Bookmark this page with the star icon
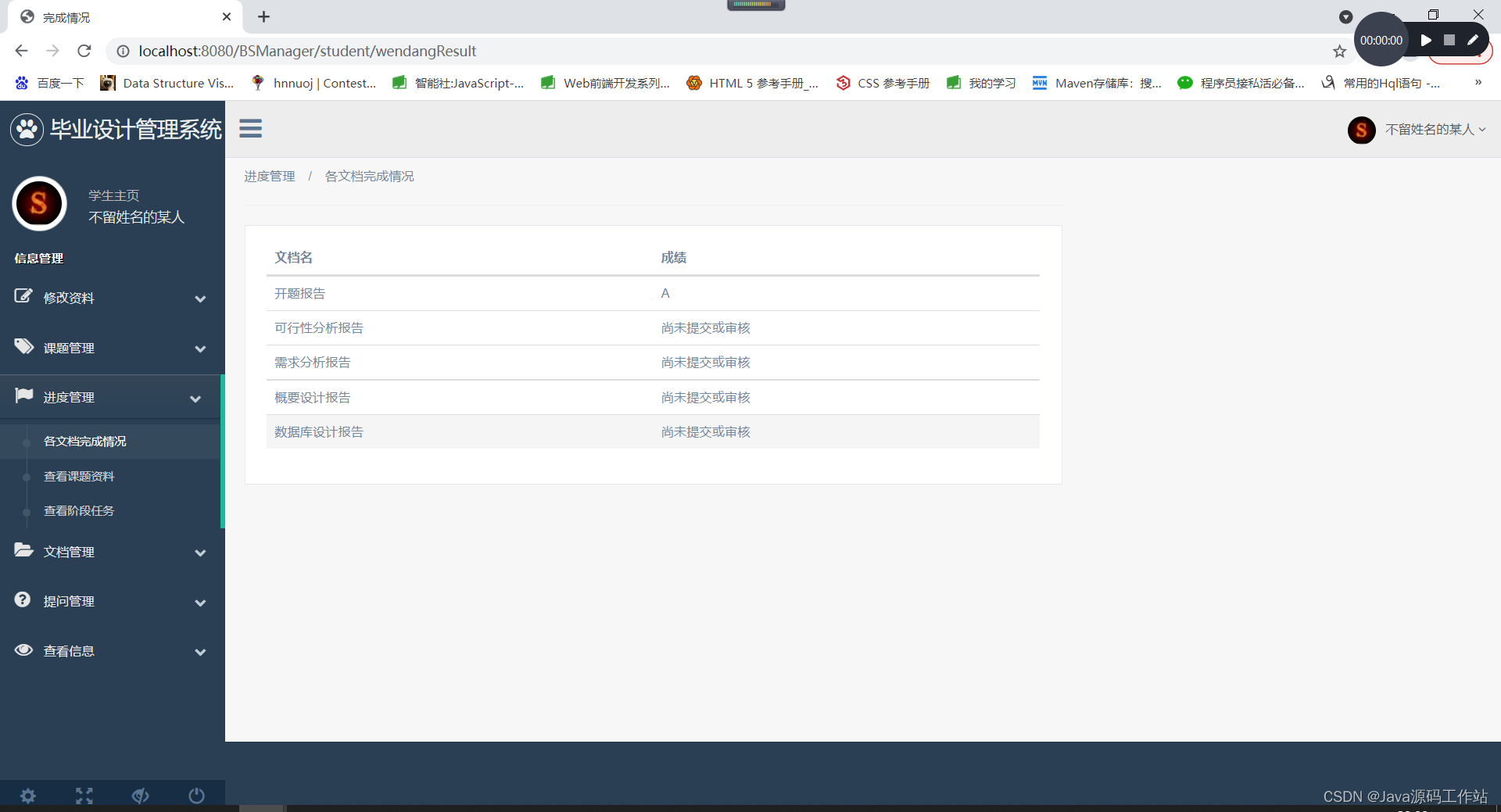 1339,52
